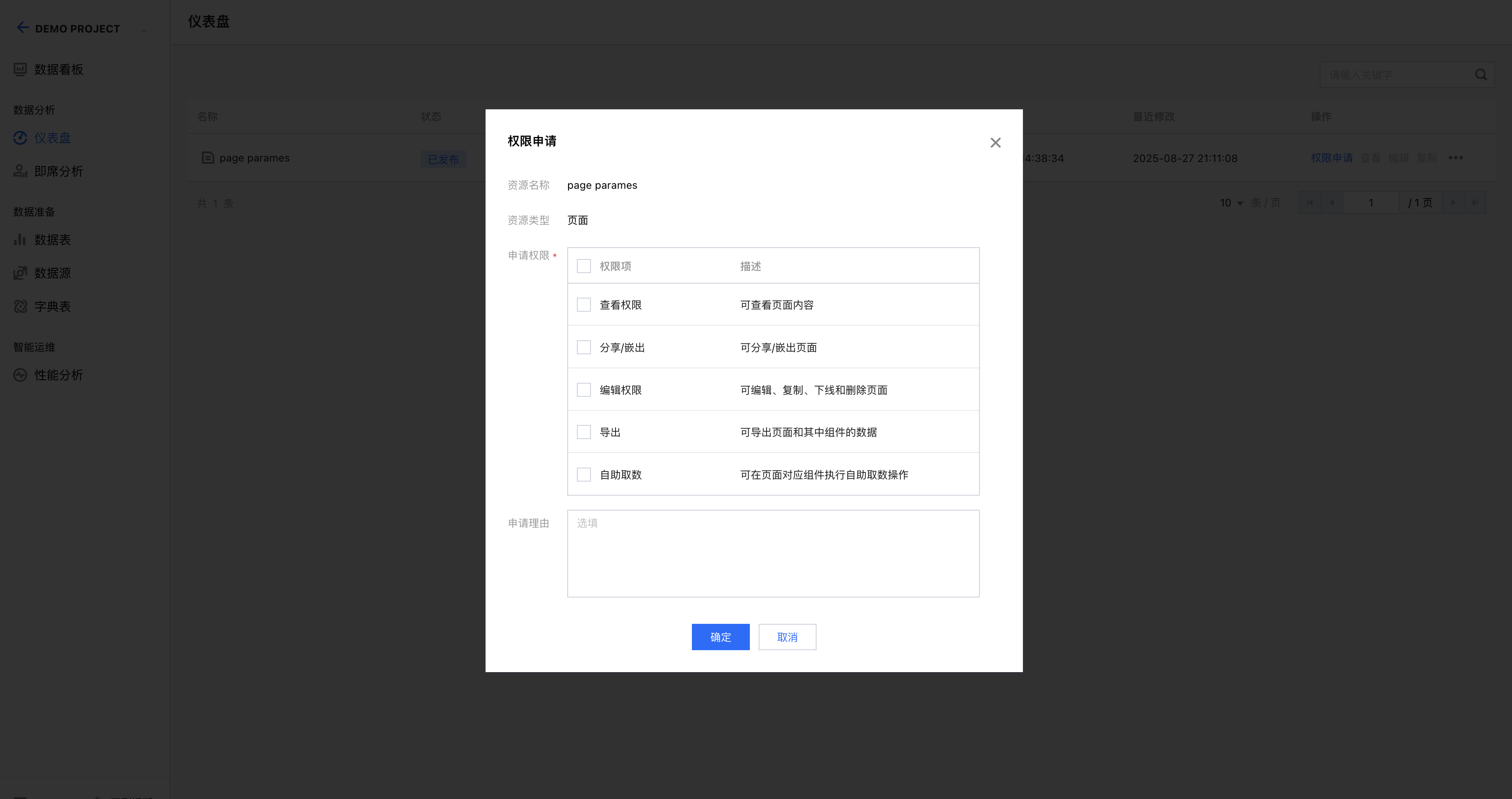Close the 权限申请 dialog with X
The height and width of the screenshot is (799, 1512).
995,143
